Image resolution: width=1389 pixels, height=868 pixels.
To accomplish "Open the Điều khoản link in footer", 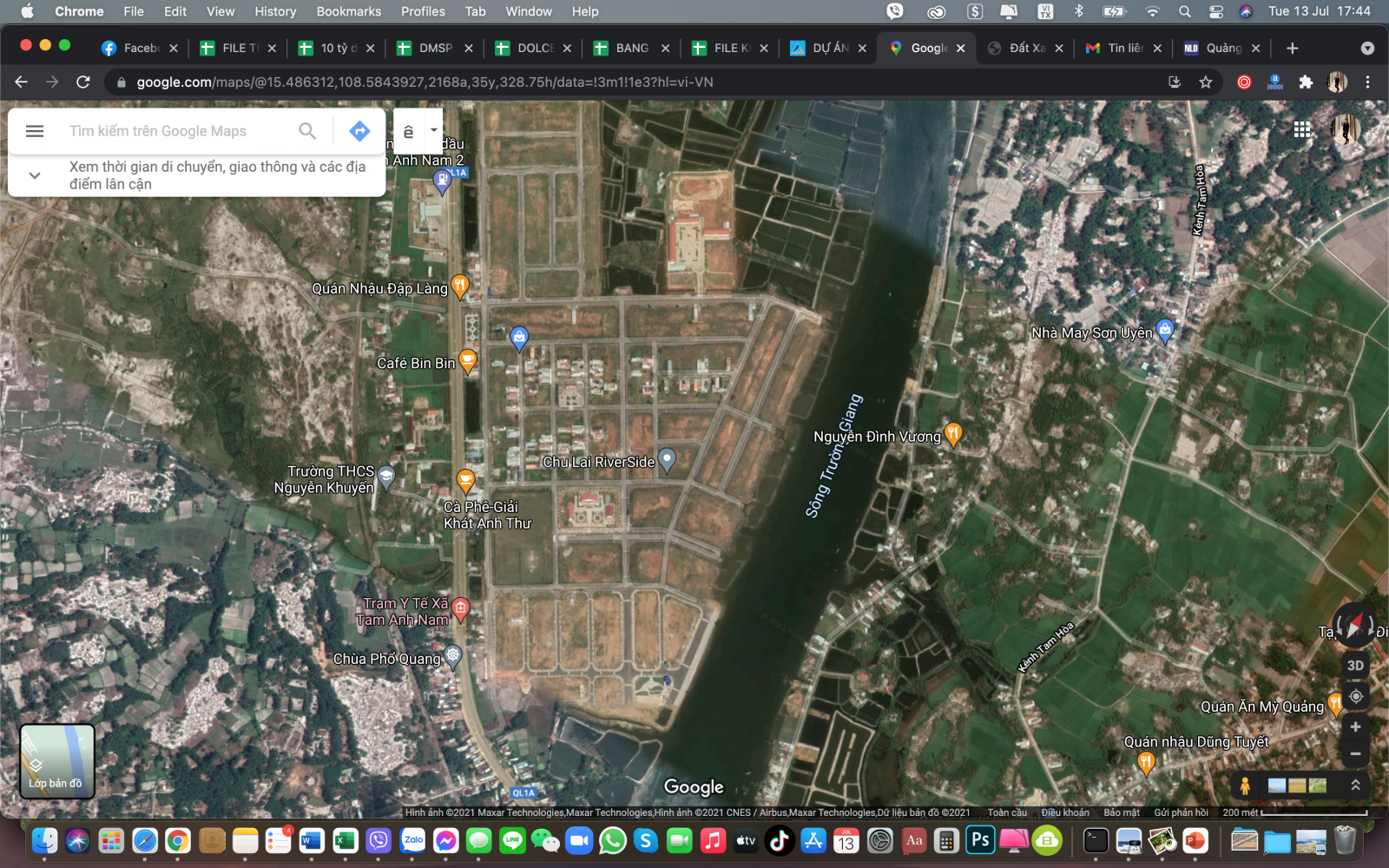I will point(1064,812).
